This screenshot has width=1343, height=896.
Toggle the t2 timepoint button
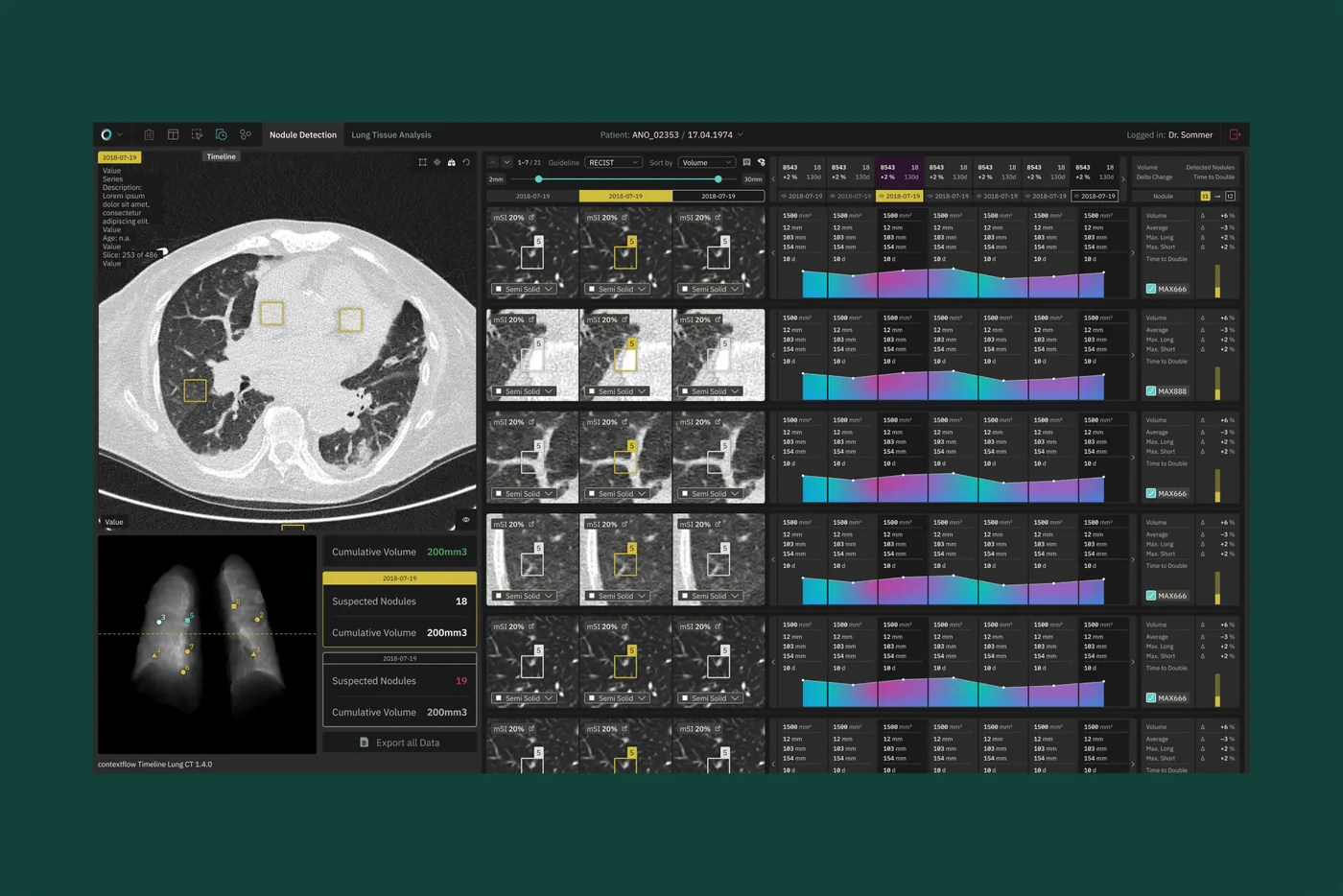coord(1230,196)
